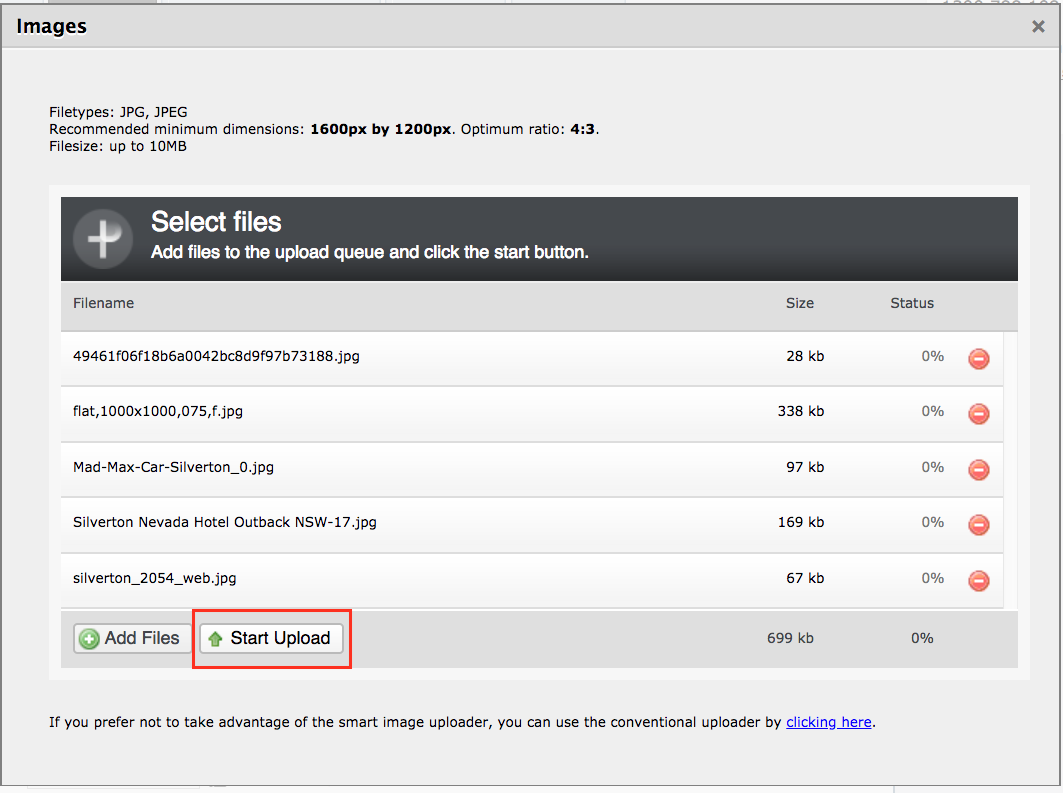Viewport: 1063px width, 793px height.
Task: Select the silverton_2054_web.jpg filename
Action: coord(155,578)
